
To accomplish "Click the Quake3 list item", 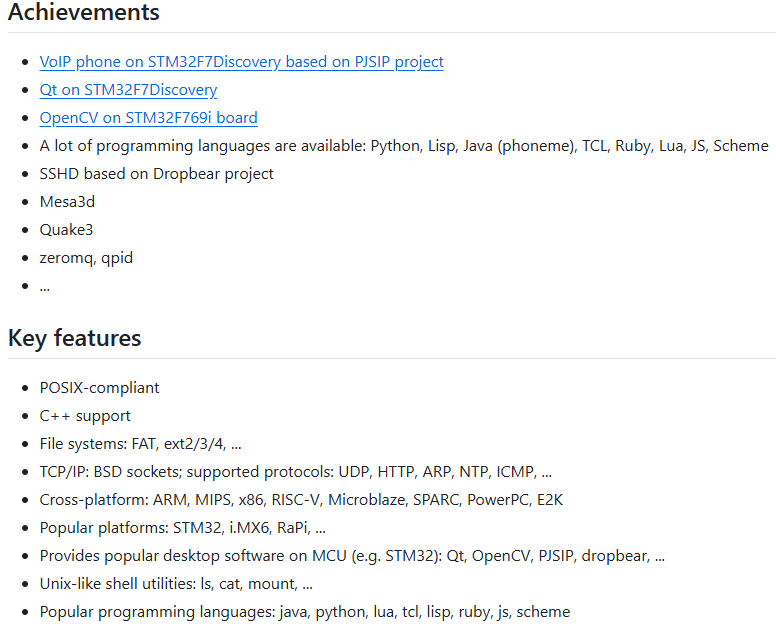I will point(66,230).
